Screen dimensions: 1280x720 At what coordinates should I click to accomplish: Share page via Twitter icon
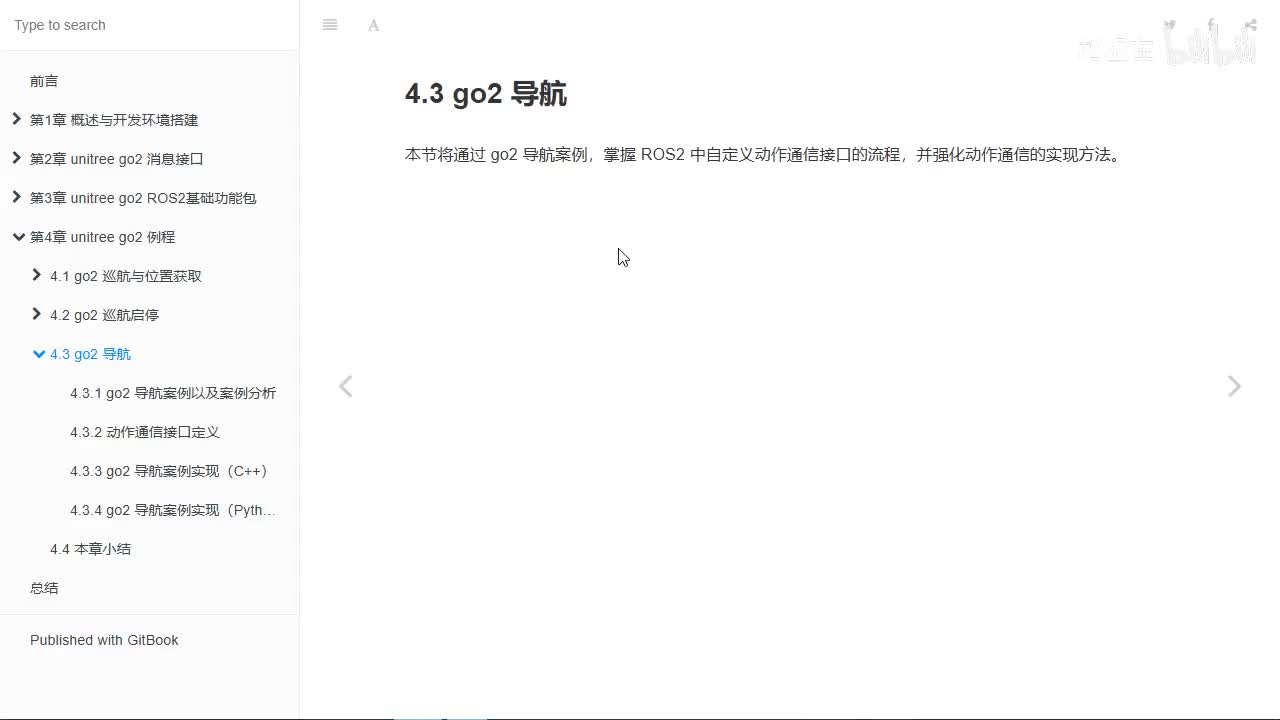[x=1170, y=25]
